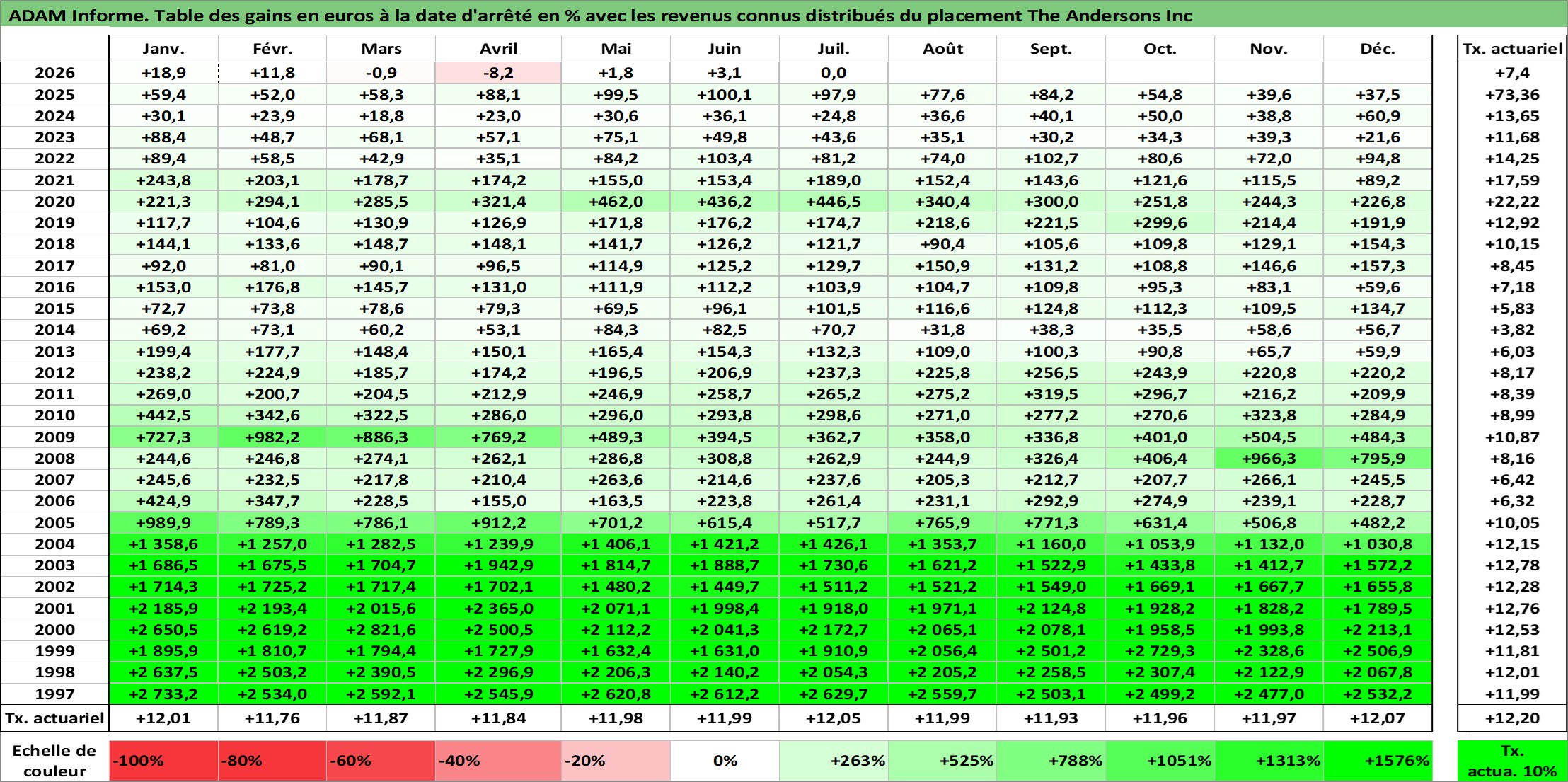Select the 0% white legend cell
1568x782 pixels.
pos(725,761)
